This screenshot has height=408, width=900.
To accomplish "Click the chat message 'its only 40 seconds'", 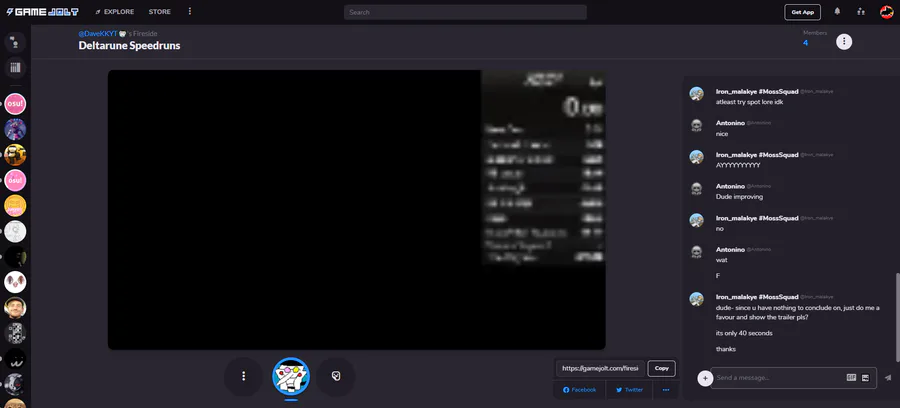I will coord(744,333).
